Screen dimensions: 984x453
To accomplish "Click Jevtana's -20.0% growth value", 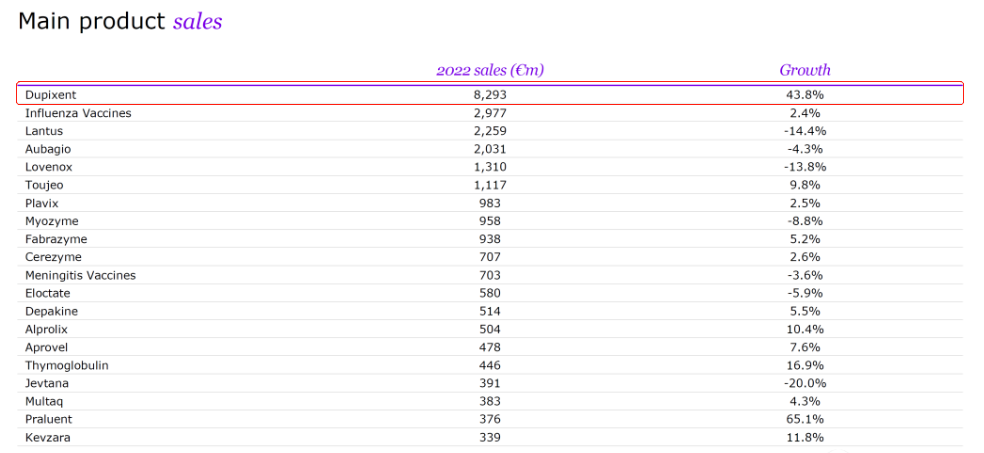I will pos(805,383).
